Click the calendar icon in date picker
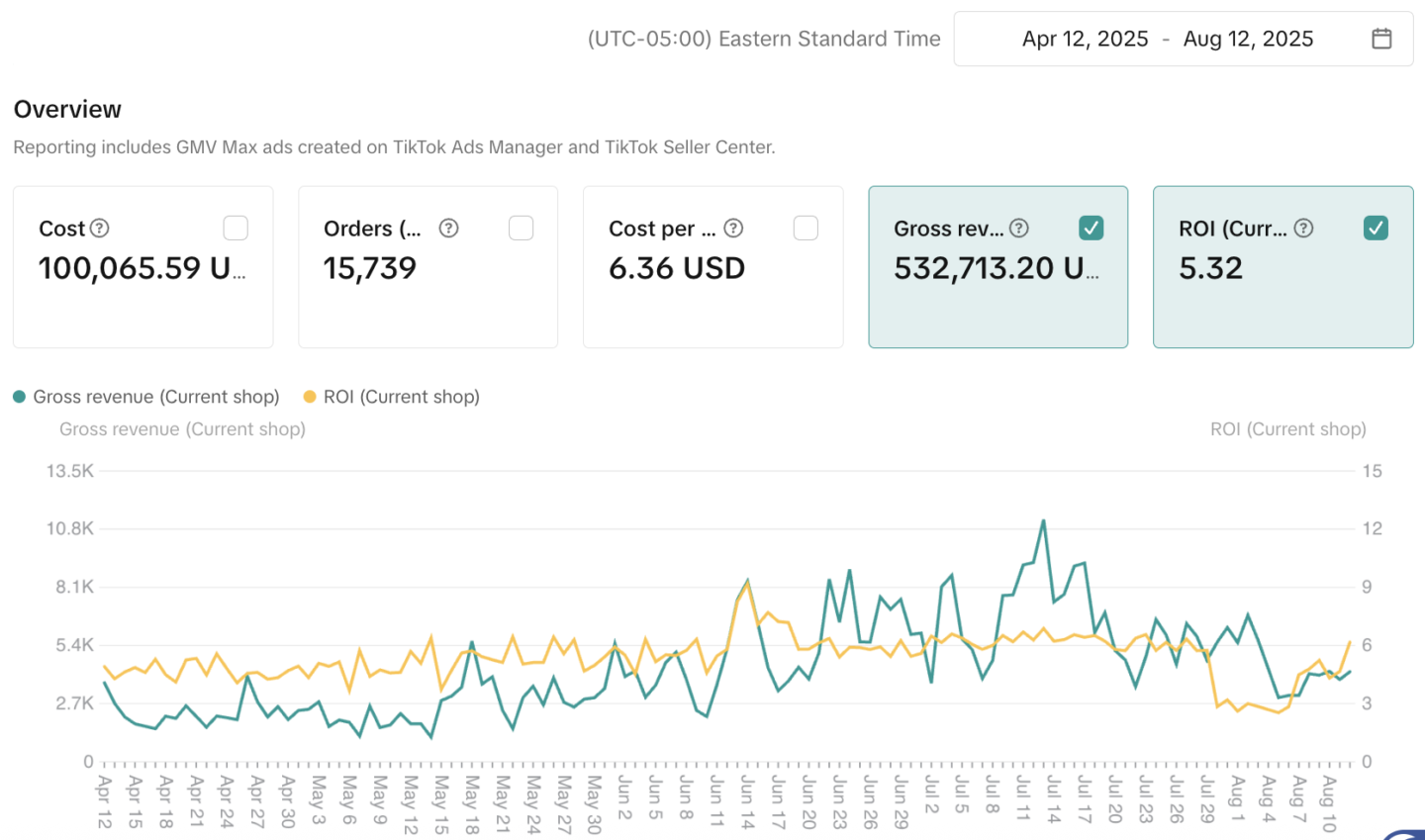 click(1381, 39)
